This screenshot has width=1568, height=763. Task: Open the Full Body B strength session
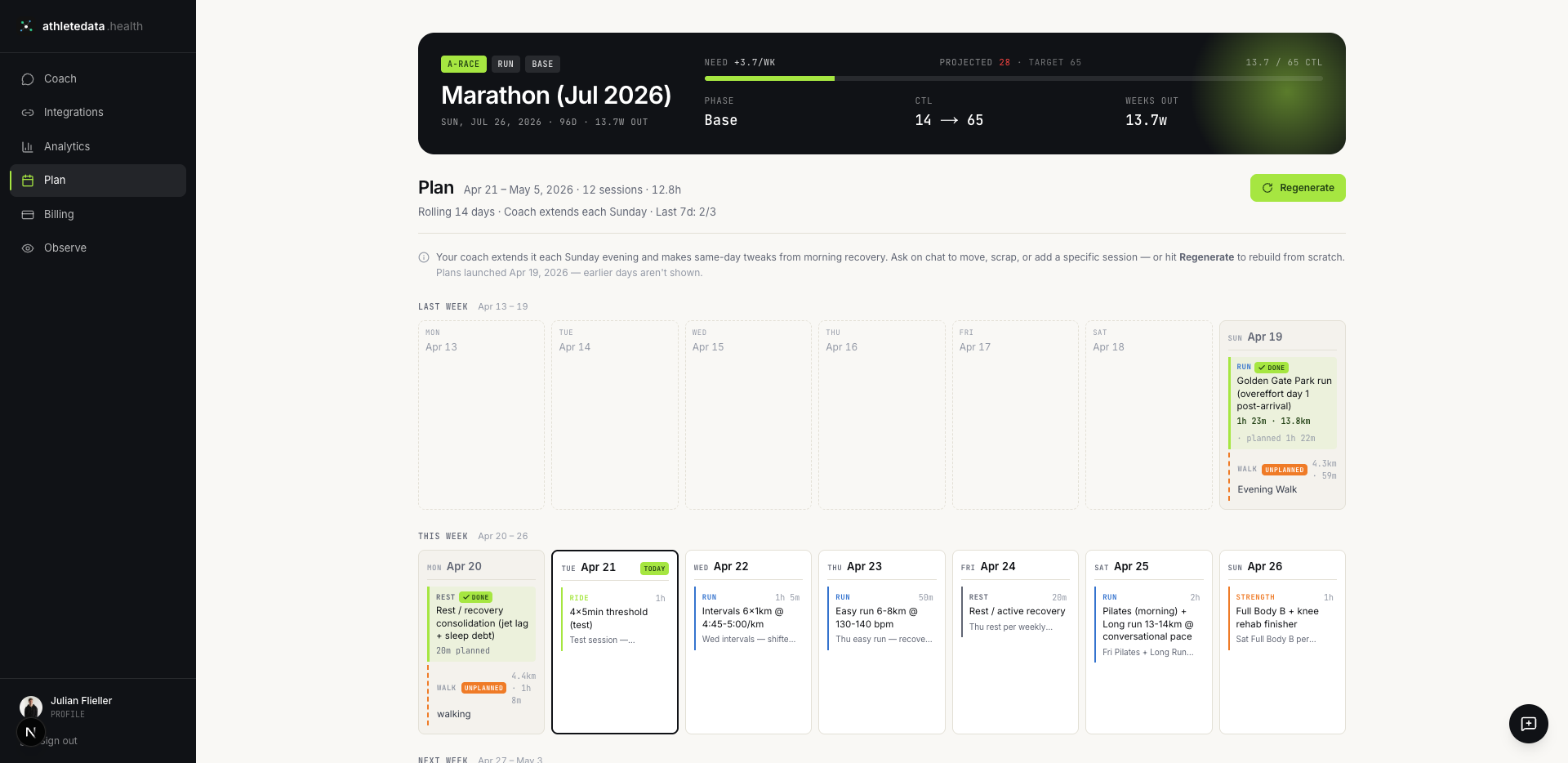(x=1282, y=619)
